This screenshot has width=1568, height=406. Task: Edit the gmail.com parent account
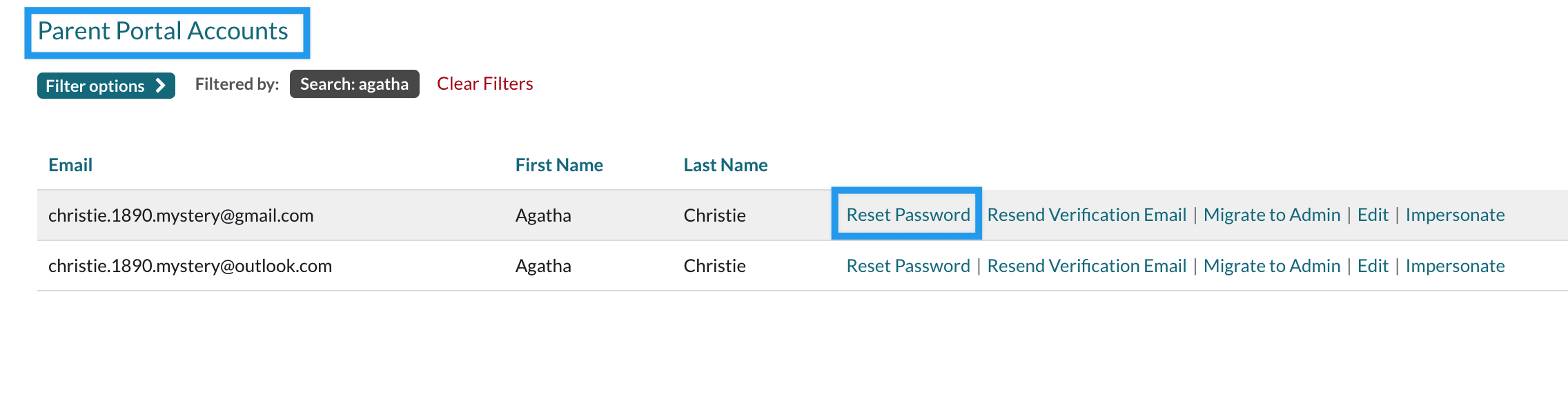pyautogui.click(x=1372, y=215)
